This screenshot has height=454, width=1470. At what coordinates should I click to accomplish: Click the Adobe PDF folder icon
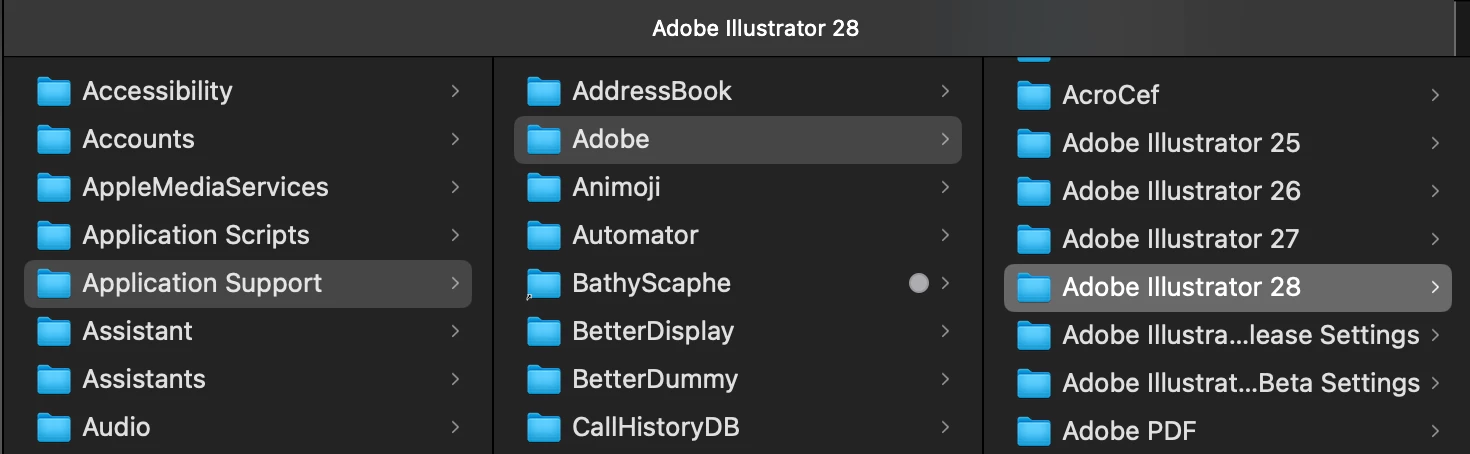1034,432
